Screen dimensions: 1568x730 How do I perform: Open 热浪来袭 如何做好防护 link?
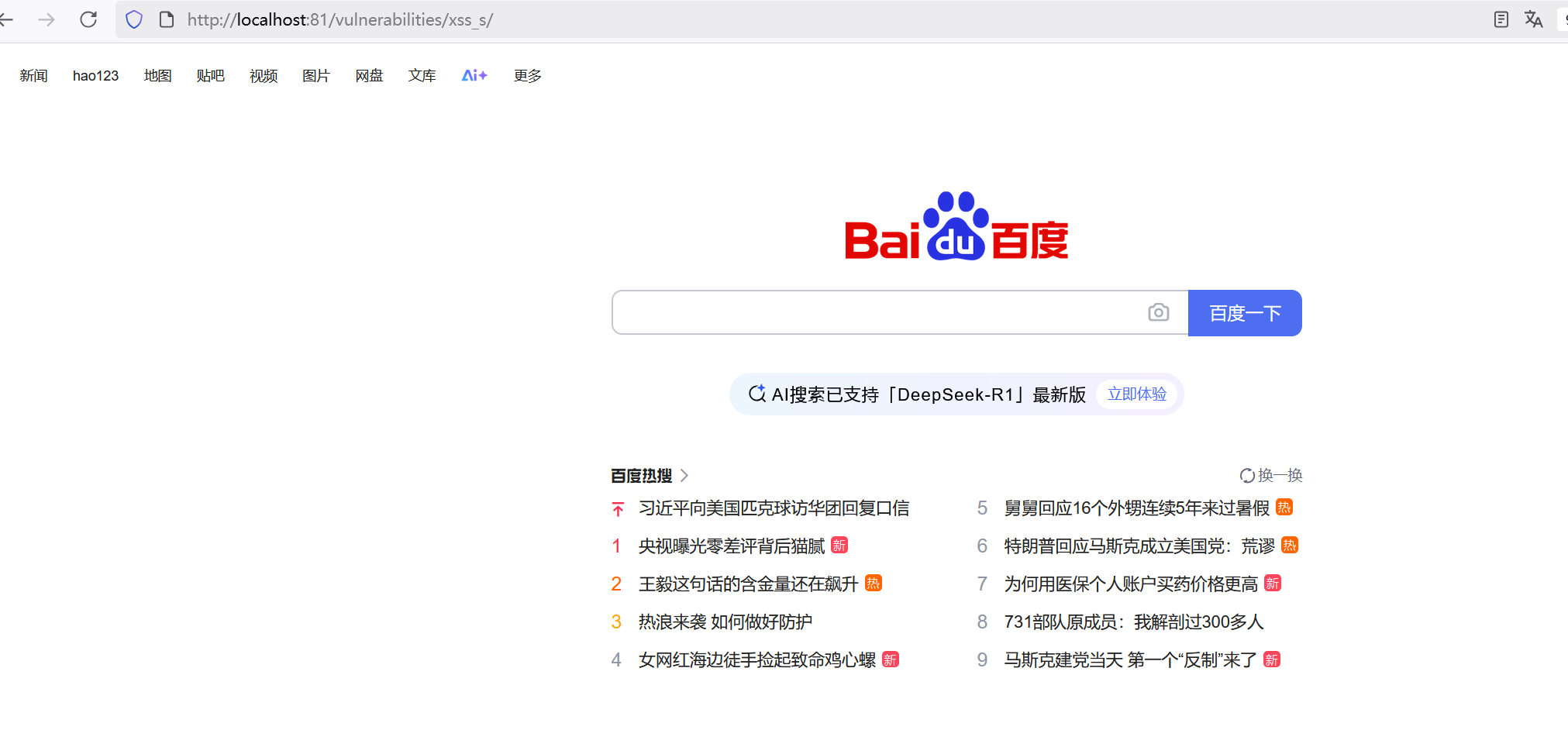[x=725, y=622]
